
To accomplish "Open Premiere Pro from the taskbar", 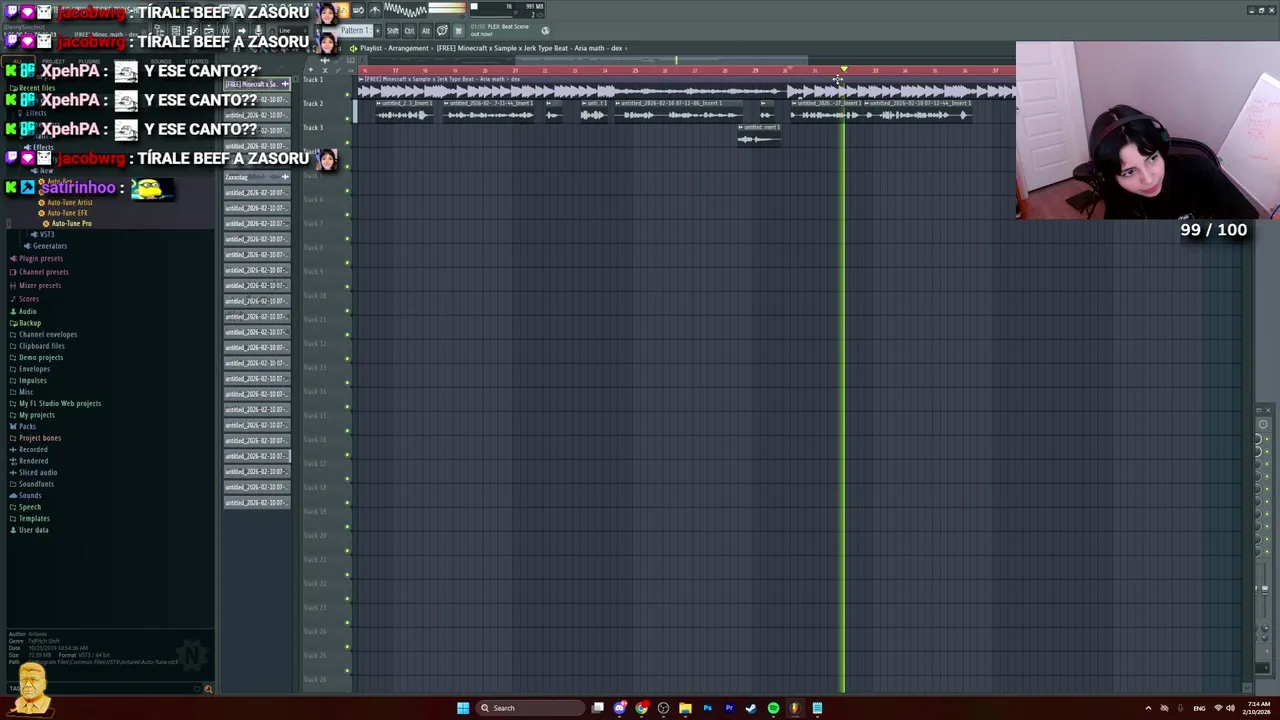I will [729, 708].
